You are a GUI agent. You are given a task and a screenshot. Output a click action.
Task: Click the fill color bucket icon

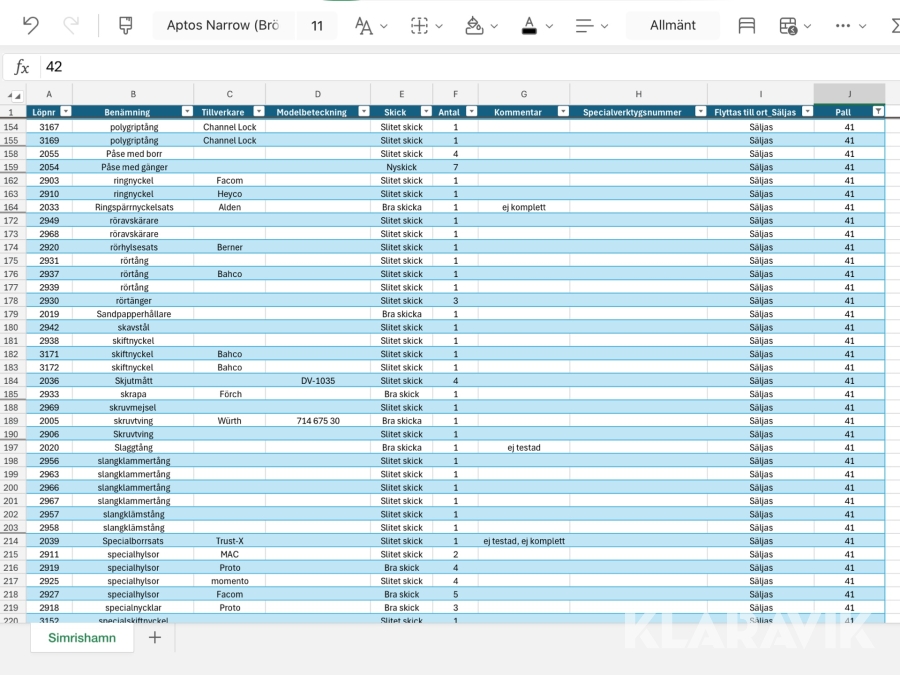(x=474, y=26)
